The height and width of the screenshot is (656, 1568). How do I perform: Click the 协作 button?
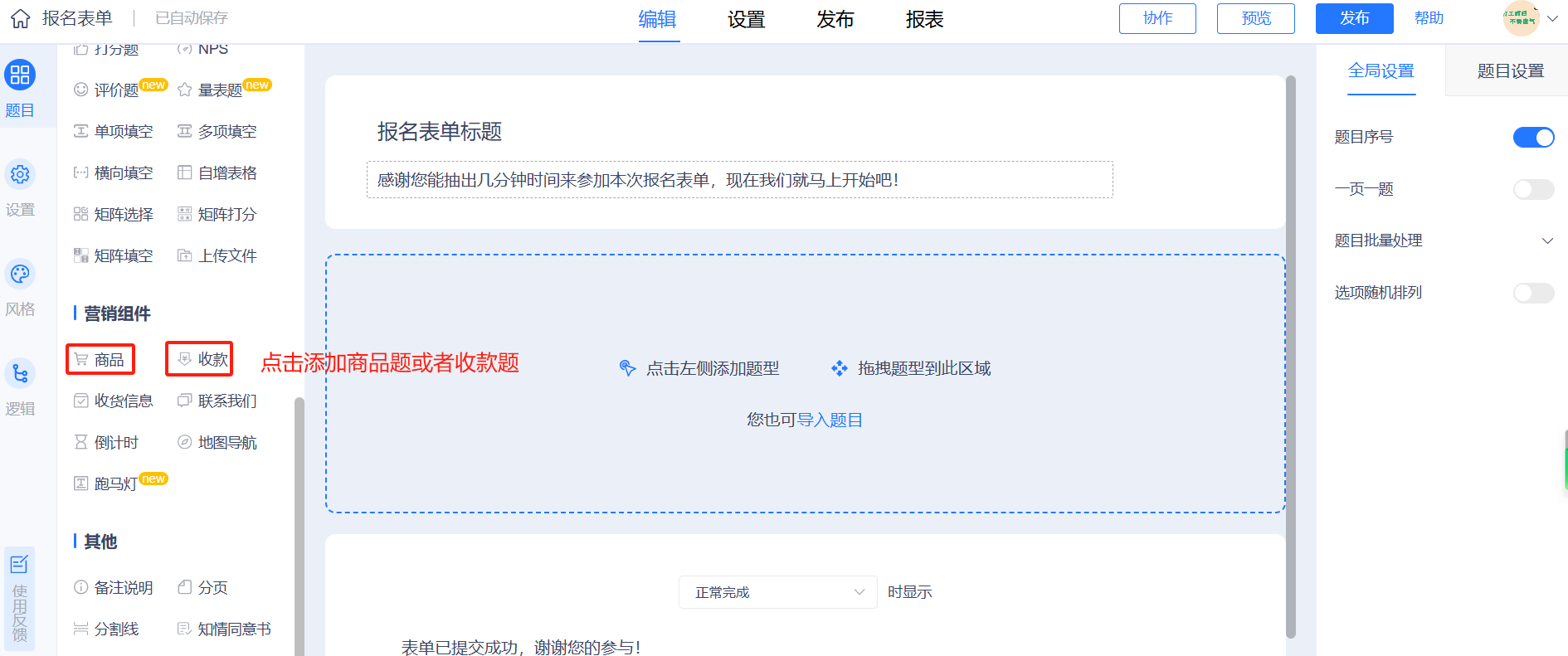click(1157, 18)
